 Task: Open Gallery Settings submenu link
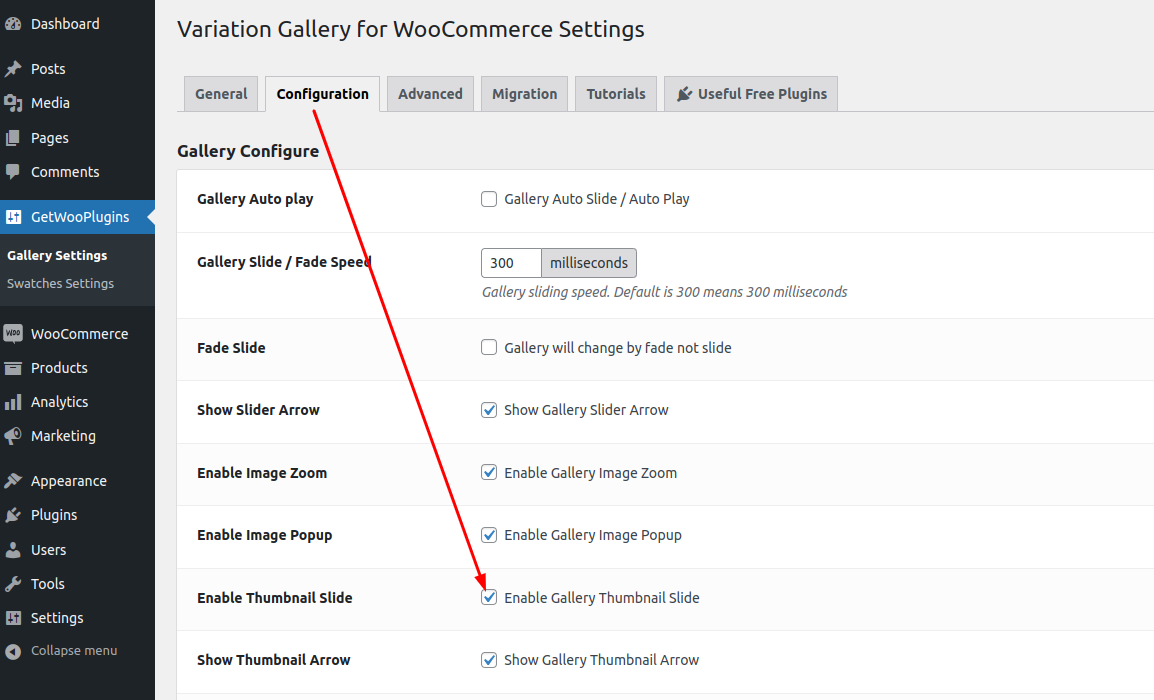[x=57, y=255]
